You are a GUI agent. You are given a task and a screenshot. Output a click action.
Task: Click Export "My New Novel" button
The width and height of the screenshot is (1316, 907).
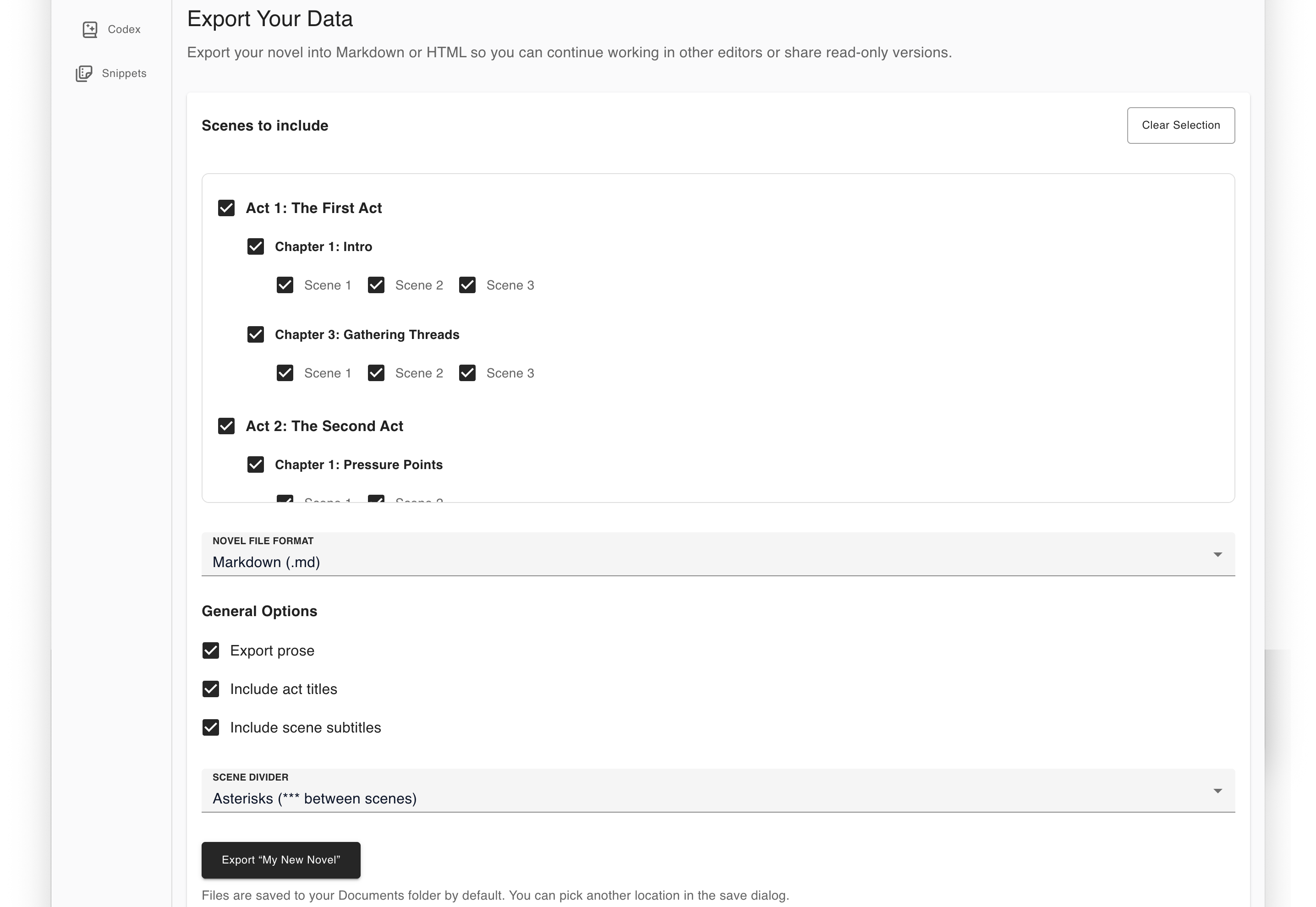tap(281, 860)
